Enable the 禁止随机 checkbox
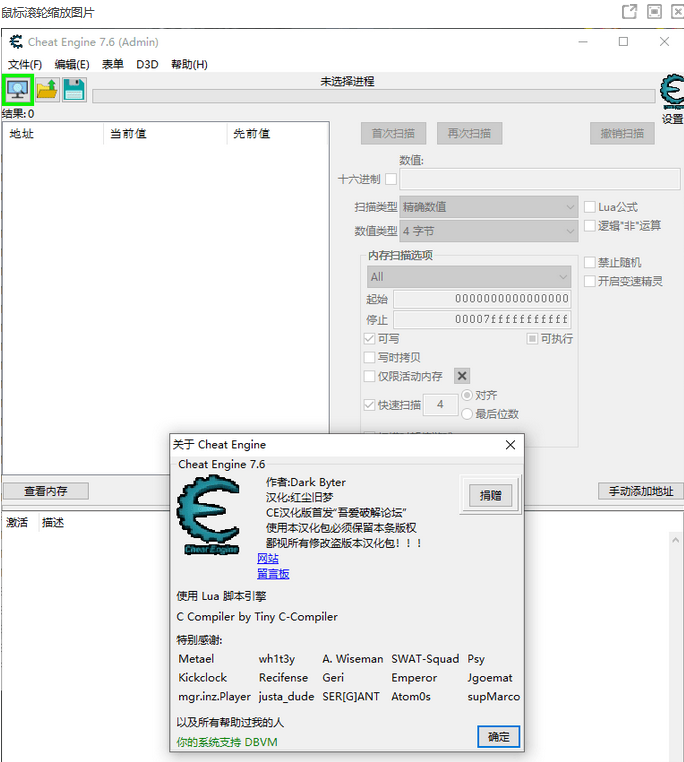 [x=590, y=262]
